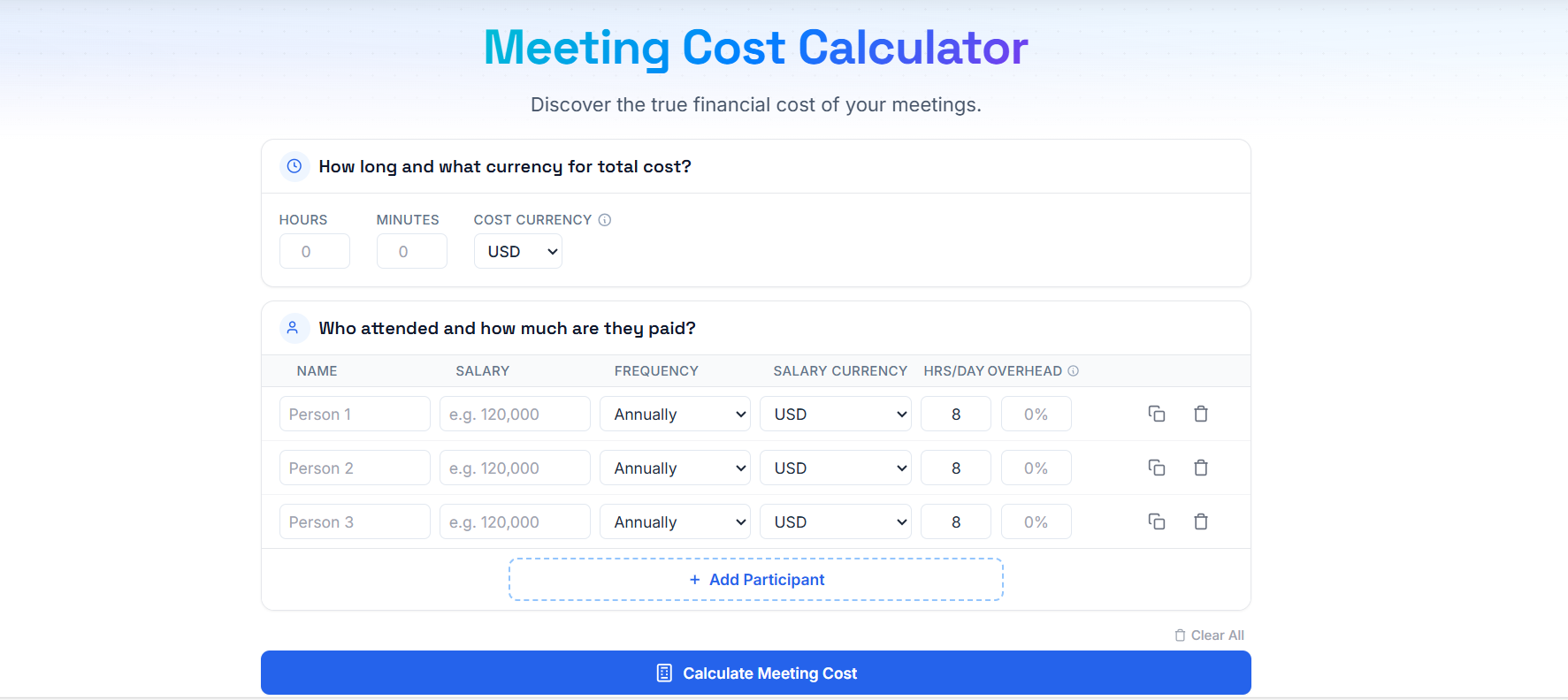This screenshot has height=700, width=1568.
Task: Duplicate the Person 2 participant row
Action: click(x=1157, y=467)
